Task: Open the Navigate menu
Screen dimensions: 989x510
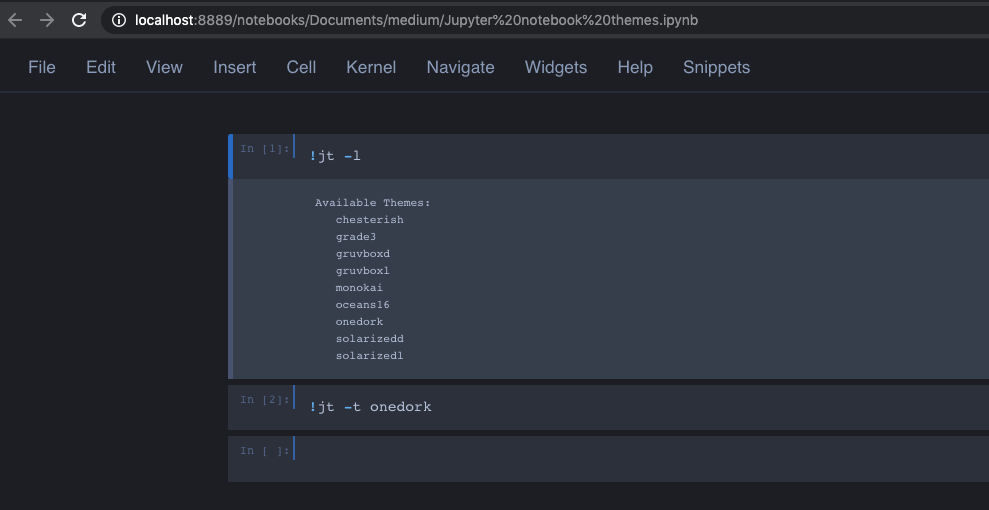Action: point(460,67)
